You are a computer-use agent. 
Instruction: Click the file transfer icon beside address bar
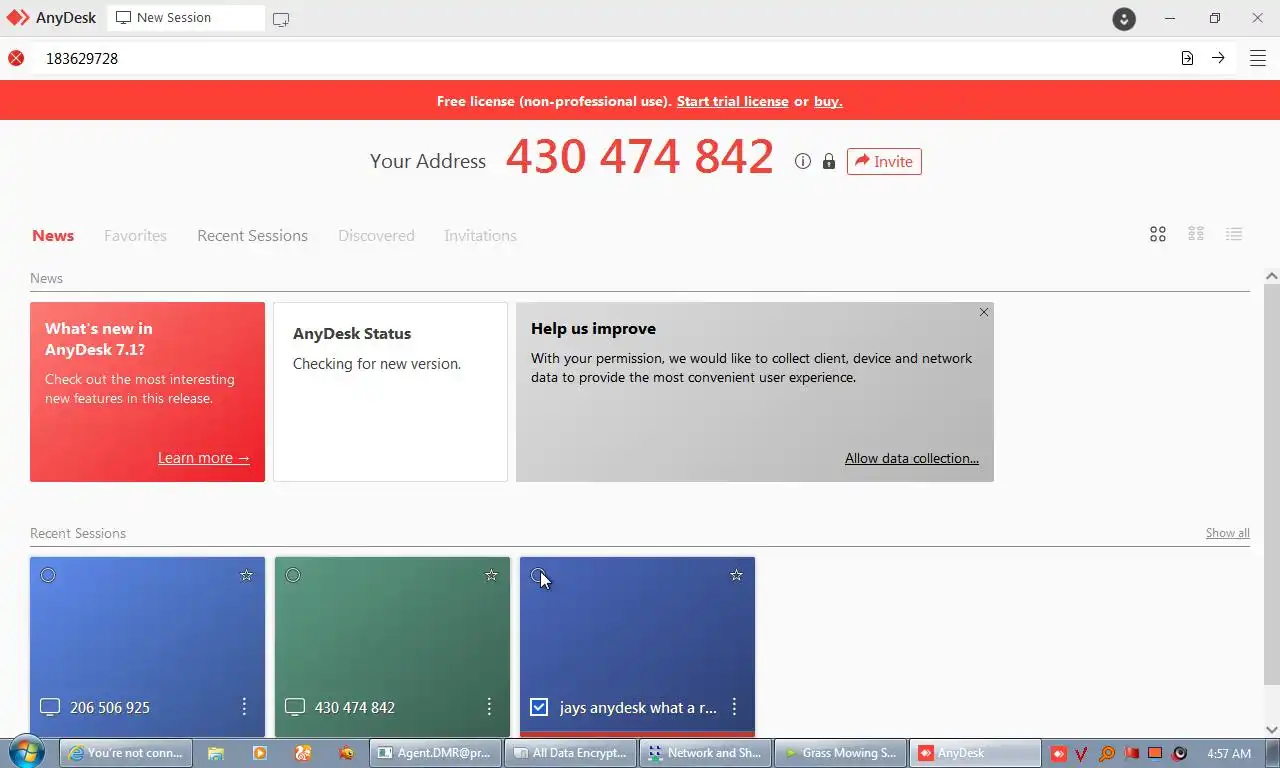pos(1187,58)
